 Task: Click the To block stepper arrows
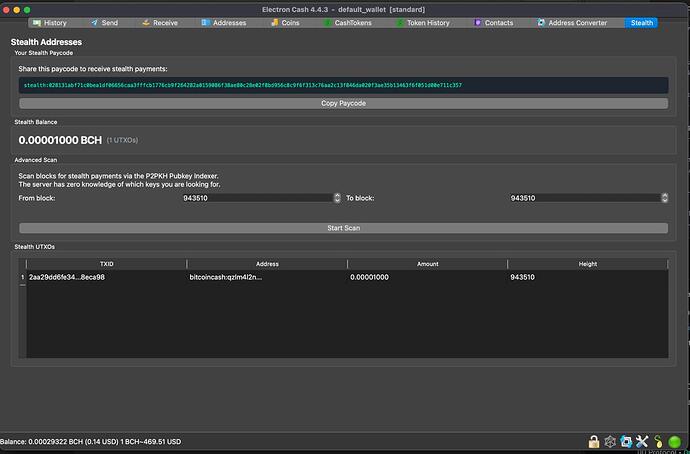click(x=664, y=198)
